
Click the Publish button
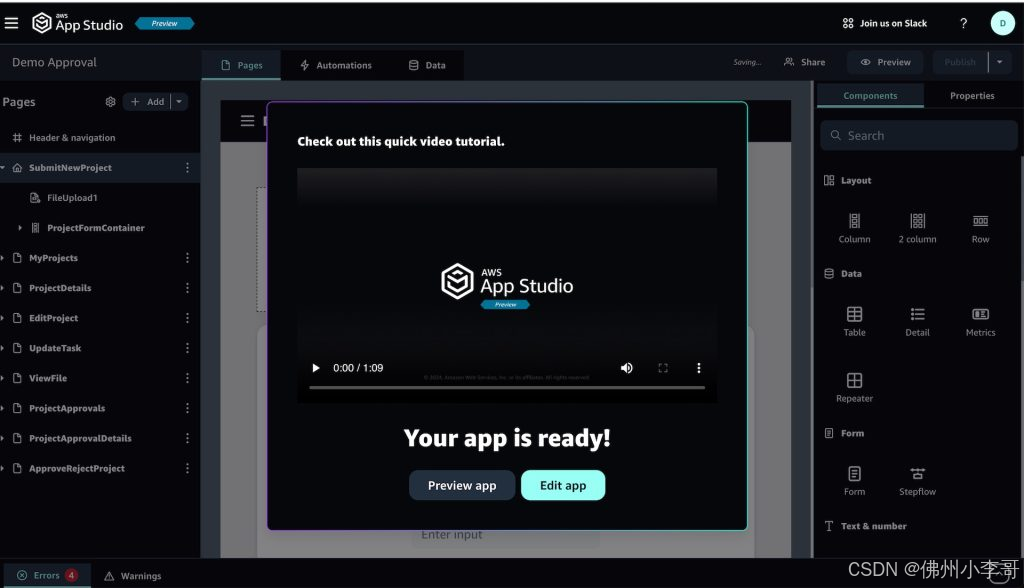point(960,62)
